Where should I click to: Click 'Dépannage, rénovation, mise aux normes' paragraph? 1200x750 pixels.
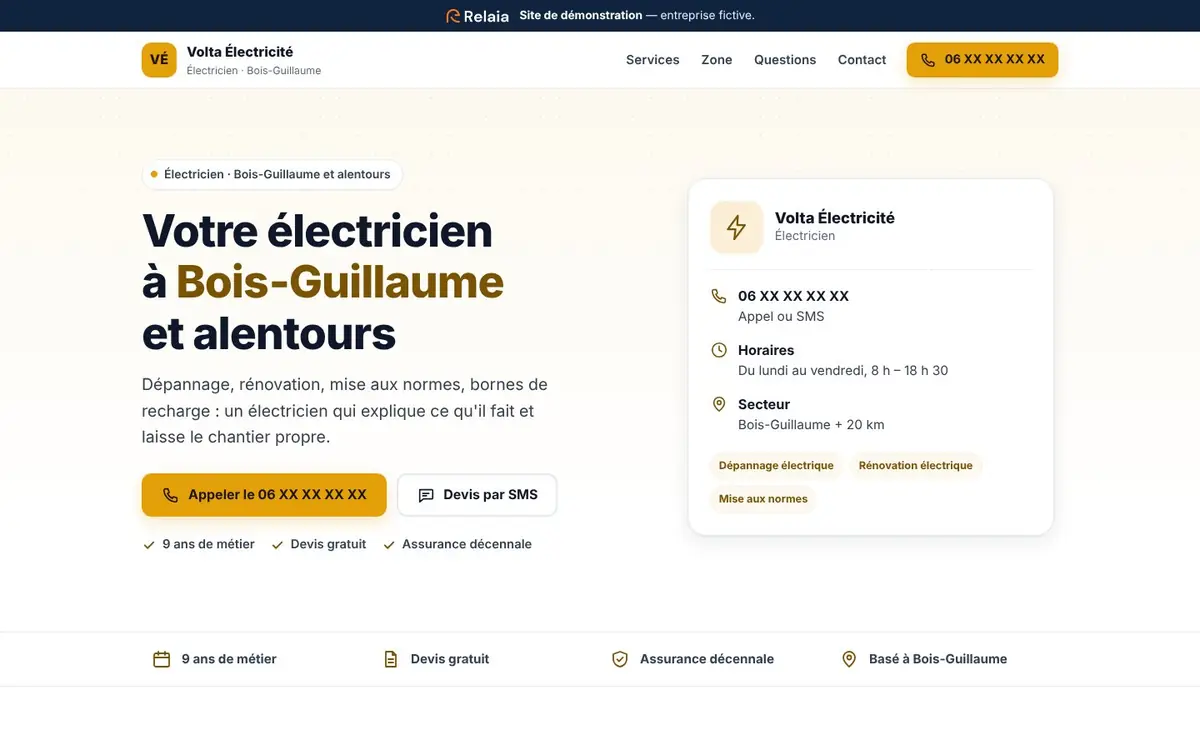pos(345,411)
